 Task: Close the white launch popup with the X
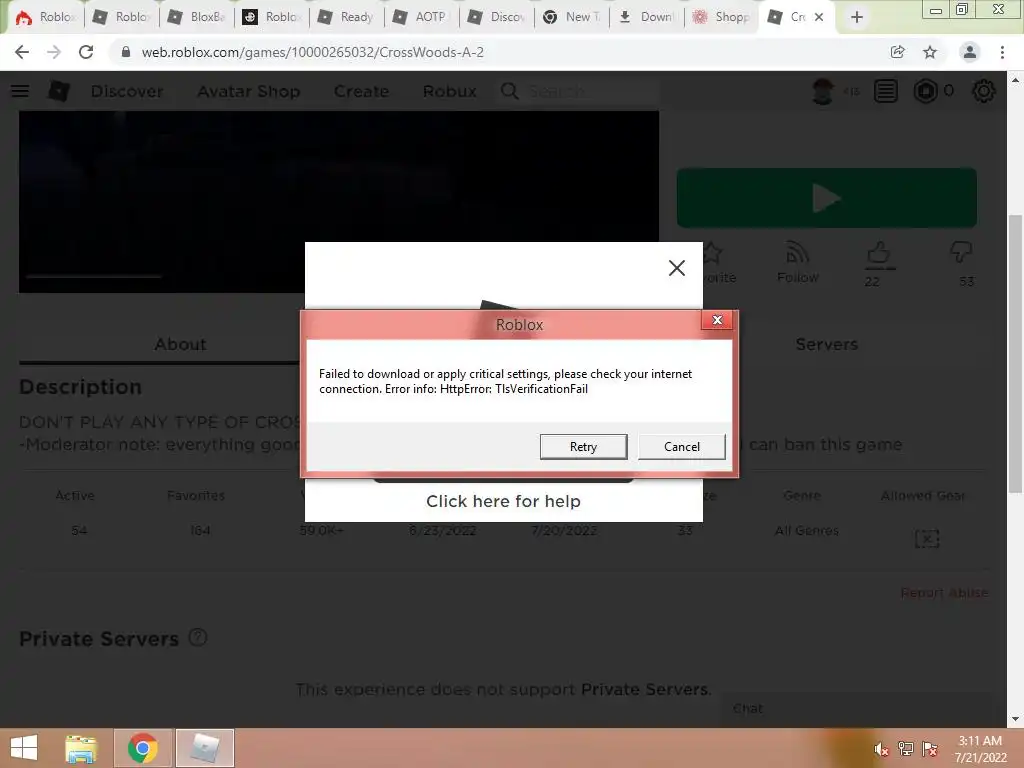[677, 268]
